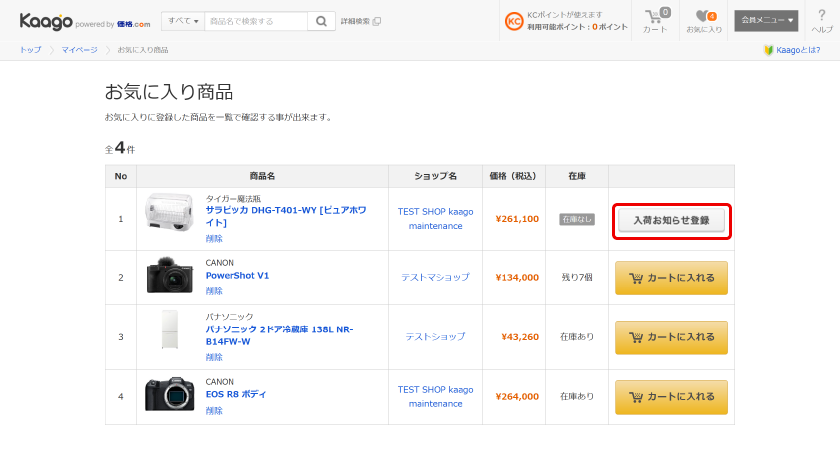Click the Kaagoとは? beginner icon link
840x450 pixels.
point(792,50)
